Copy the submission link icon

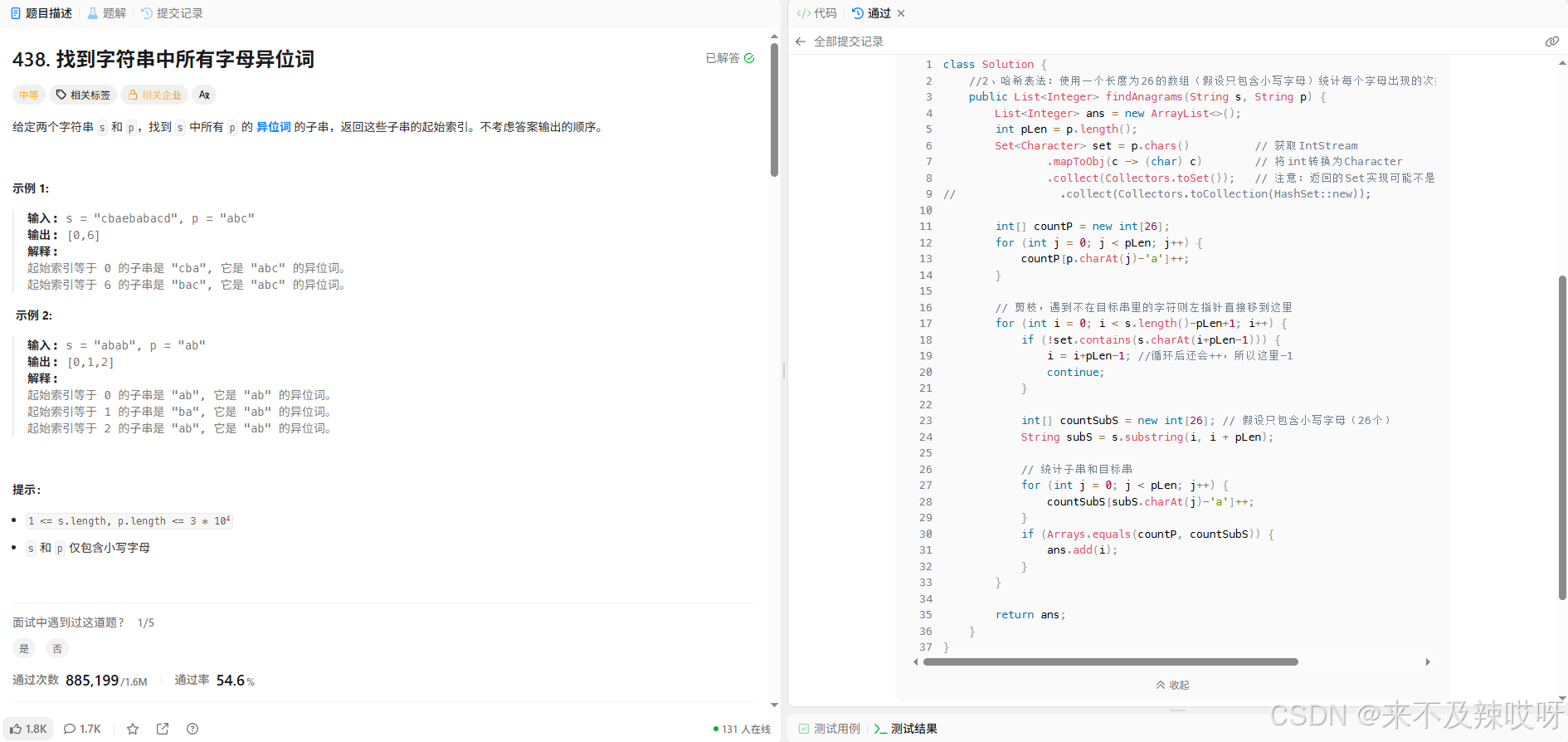click(1551, 41)
